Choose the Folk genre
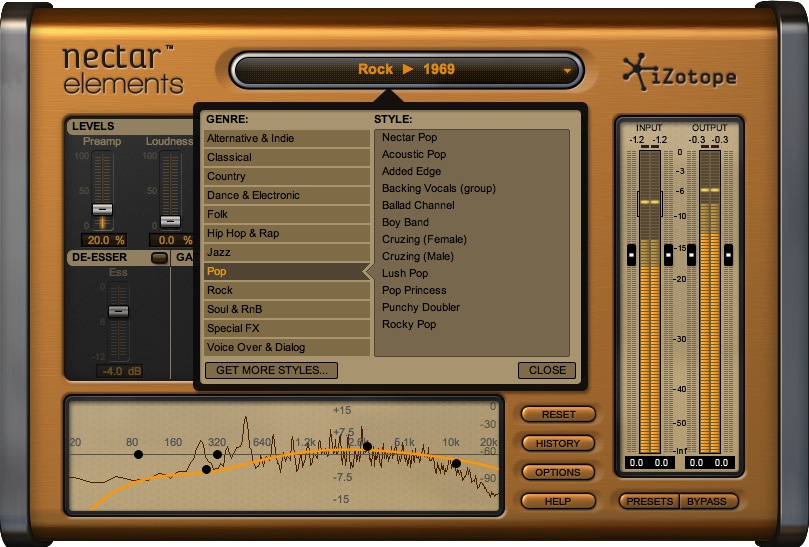 pyautogui.click(x=287, y=214)
